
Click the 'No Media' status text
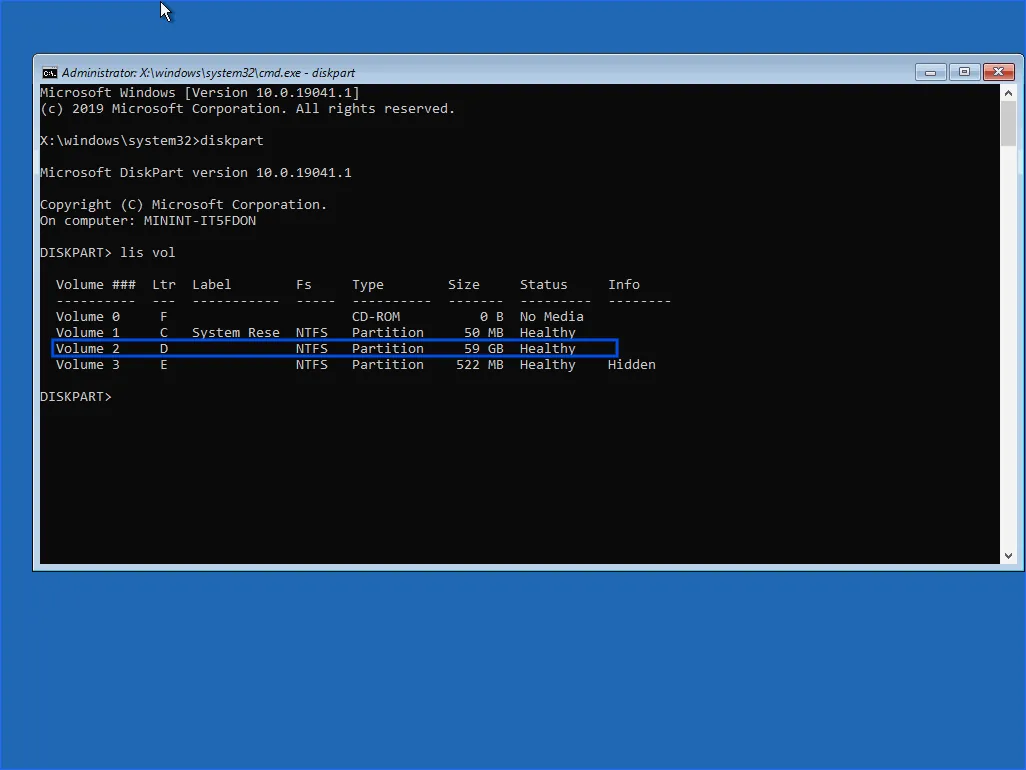click(x=551, y=317)
